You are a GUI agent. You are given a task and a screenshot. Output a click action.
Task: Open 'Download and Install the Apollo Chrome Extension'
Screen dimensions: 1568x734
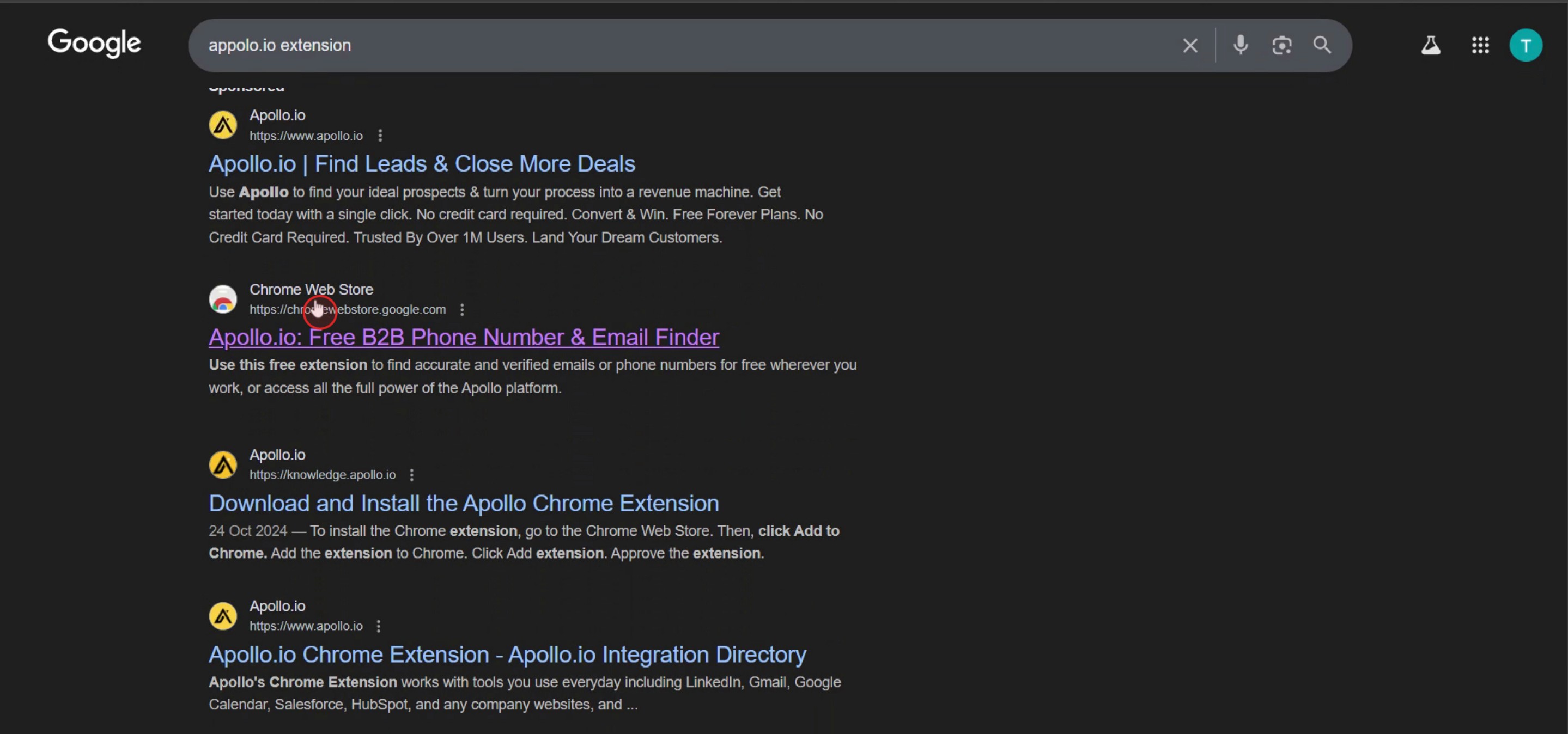[x=463, y=504]
